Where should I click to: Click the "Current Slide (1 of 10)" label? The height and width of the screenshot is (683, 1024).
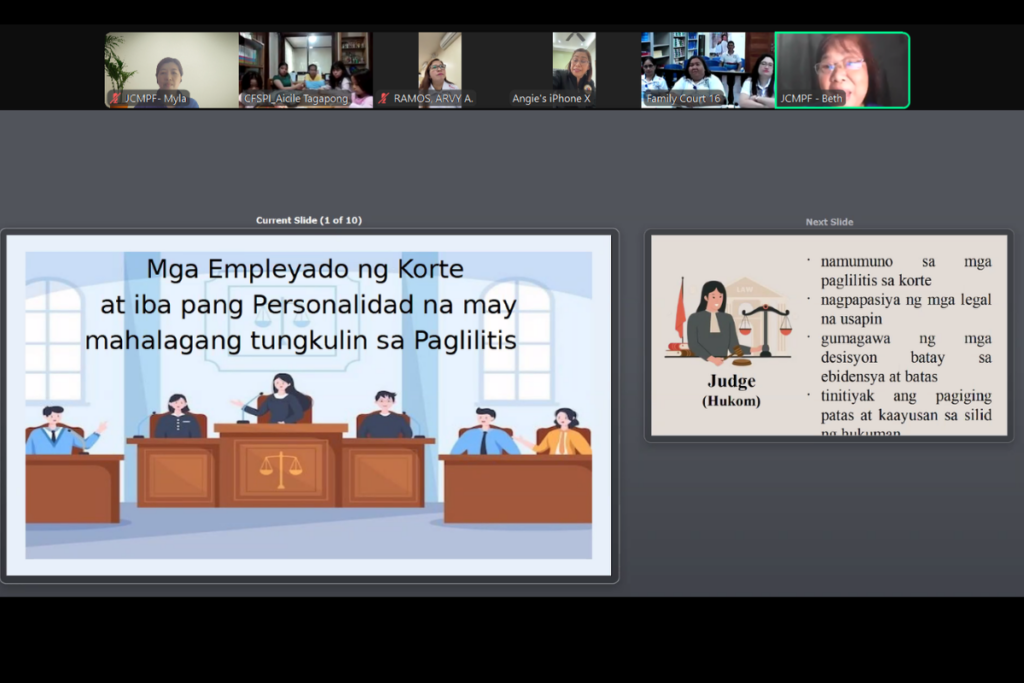pos(309,220)
